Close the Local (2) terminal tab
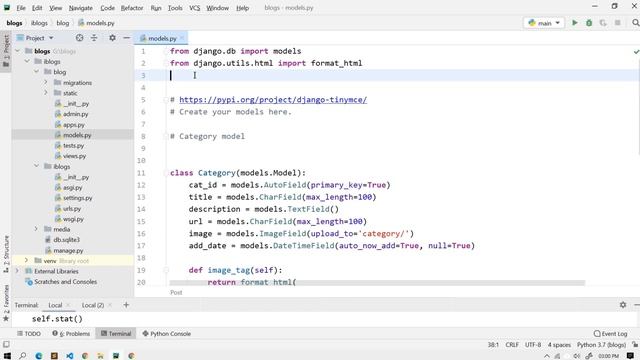640x360 pixels. click(x=110, y=305)
